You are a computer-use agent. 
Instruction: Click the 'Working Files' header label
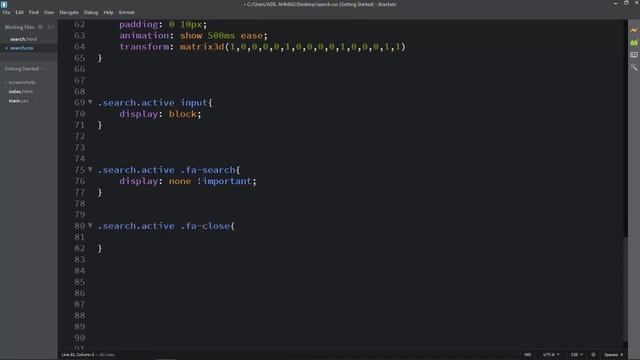pos(20,27)
